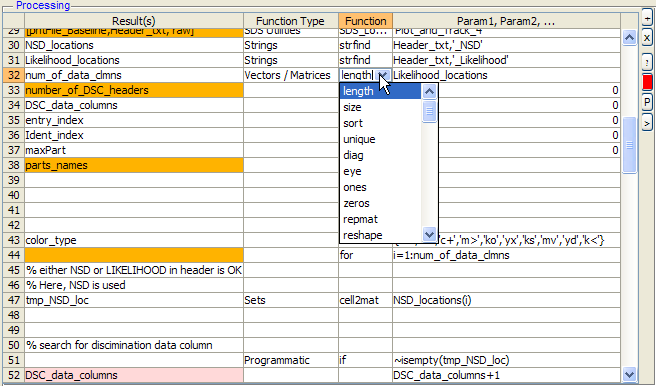Click the 'cell2mat' function cell
656x386 pixels.
pos(366,300)
